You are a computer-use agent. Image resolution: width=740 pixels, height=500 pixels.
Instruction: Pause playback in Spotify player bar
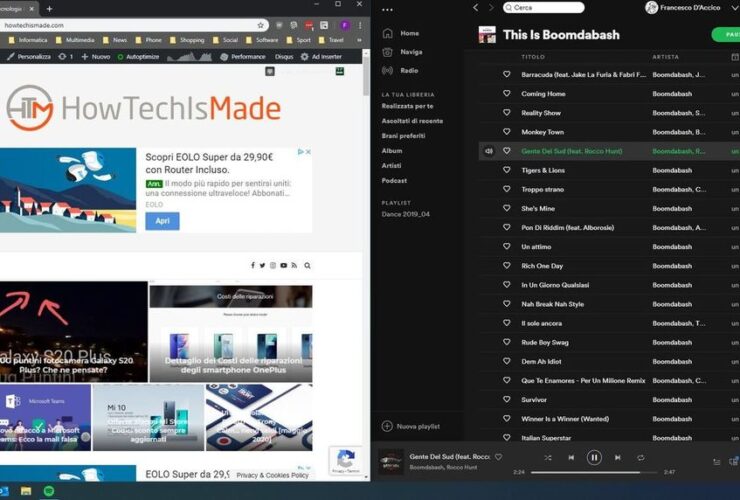594,458
